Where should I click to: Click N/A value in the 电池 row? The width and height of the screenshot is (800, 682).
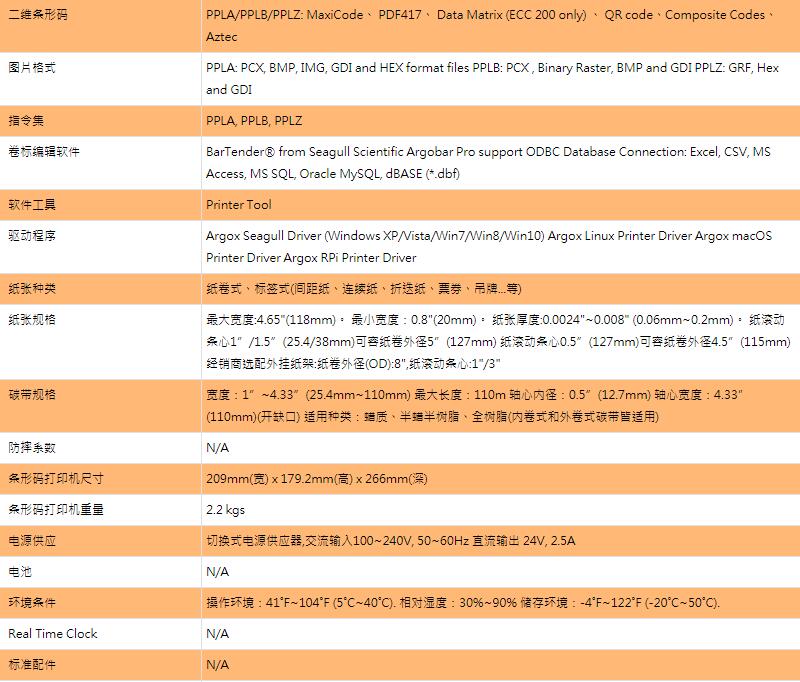click(x=217, y=571)
